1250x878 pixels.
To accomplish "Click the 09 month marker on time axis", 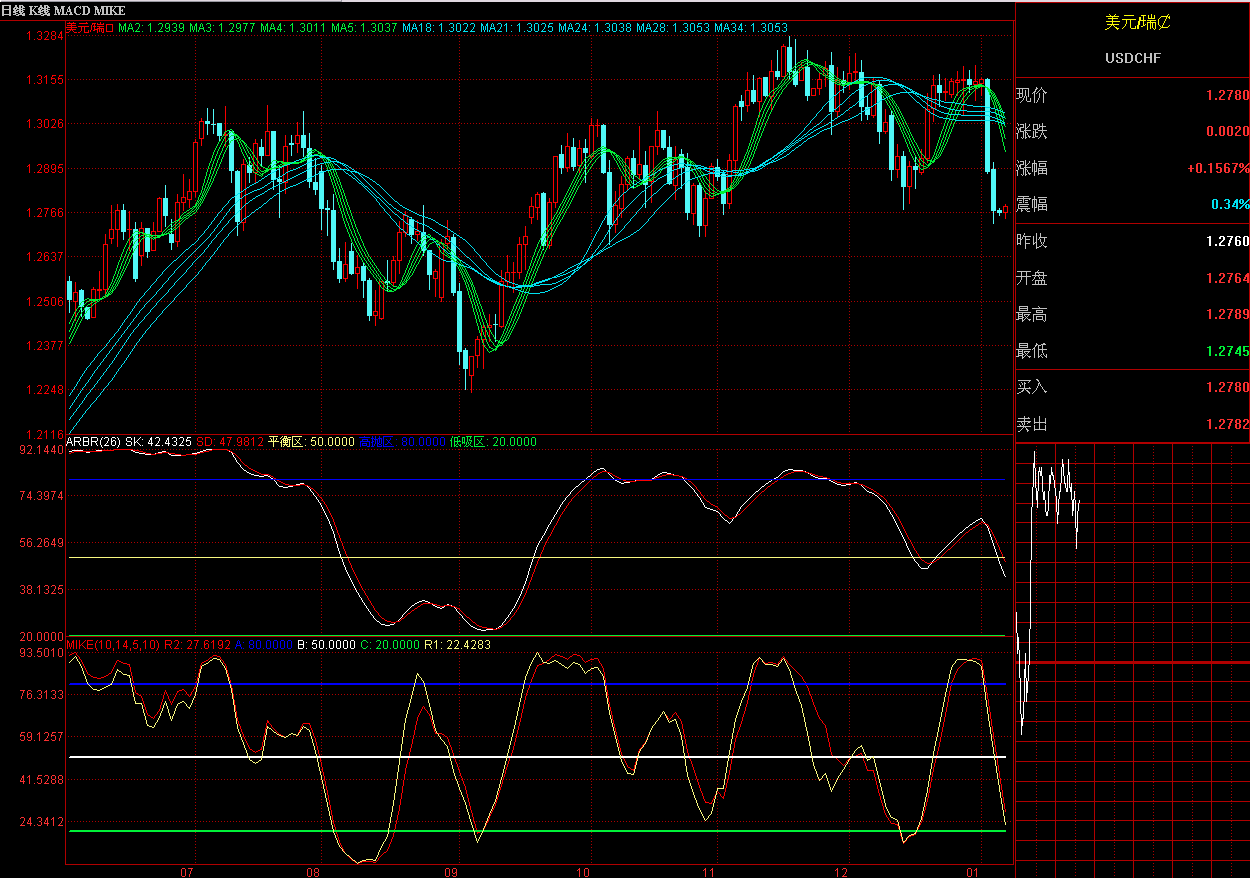I will [x=452, y=871].
